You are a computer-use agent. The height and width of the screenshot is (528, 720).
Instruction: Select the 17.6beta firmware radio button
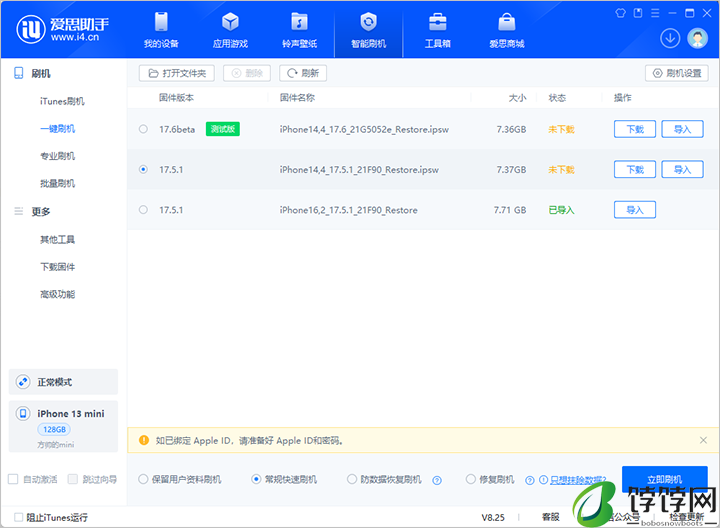click(143, 129)
